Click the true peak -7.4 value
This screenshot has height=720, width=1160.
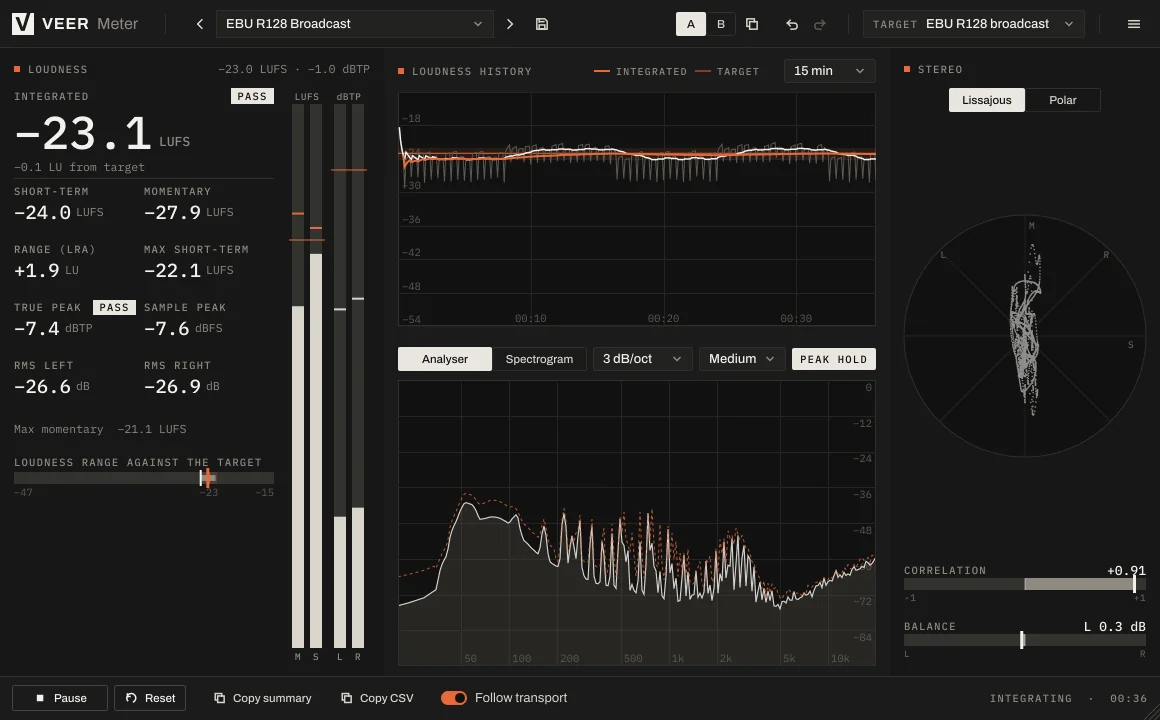click(x=36, y=329)
